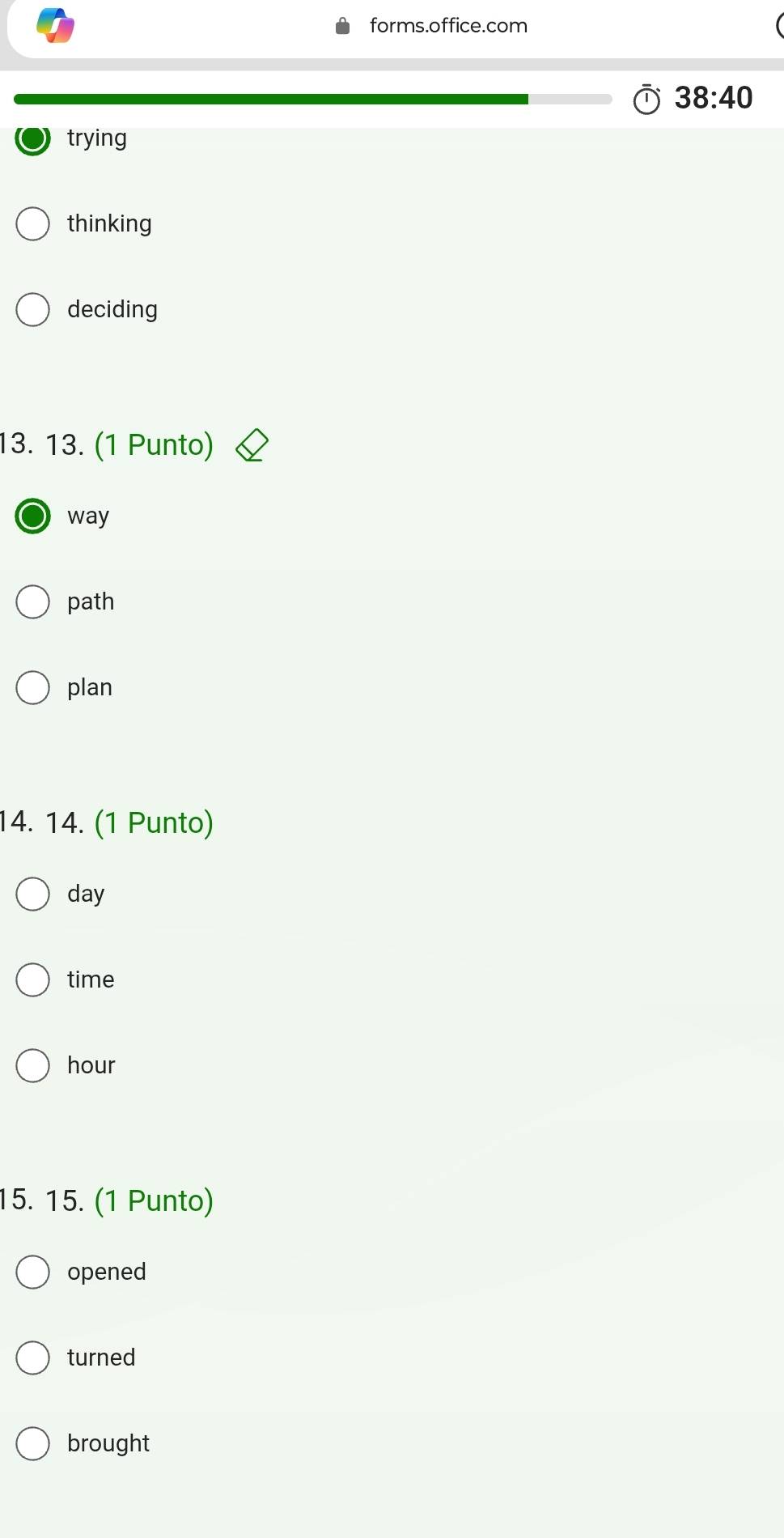Tap the question 14 '(1 Punto)' heading

pyautogui.click(x=154, y=822)
